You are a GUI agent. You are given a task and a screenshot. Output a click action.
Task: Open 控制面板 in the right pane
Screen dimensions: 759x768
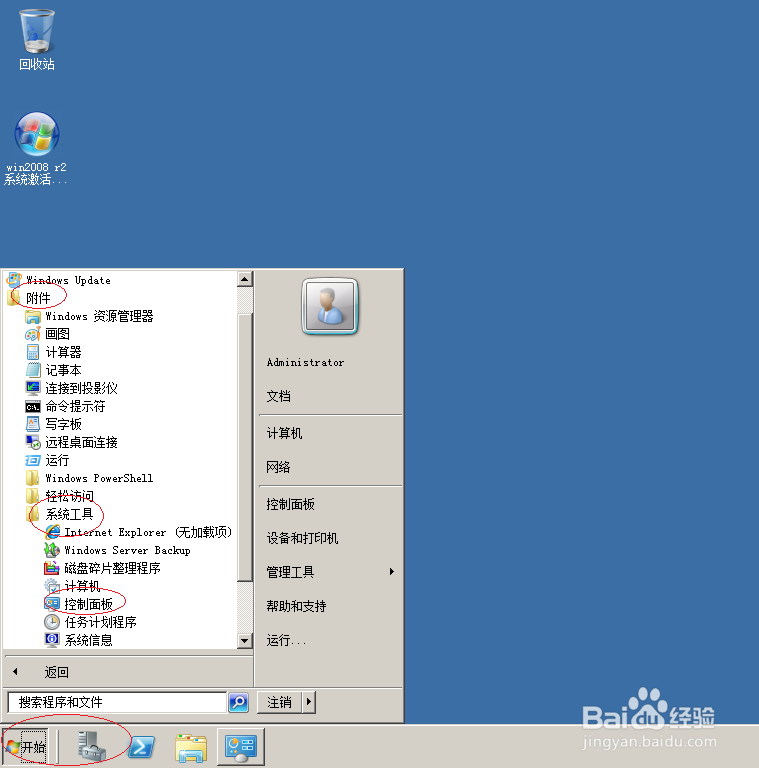coord(290,504)
